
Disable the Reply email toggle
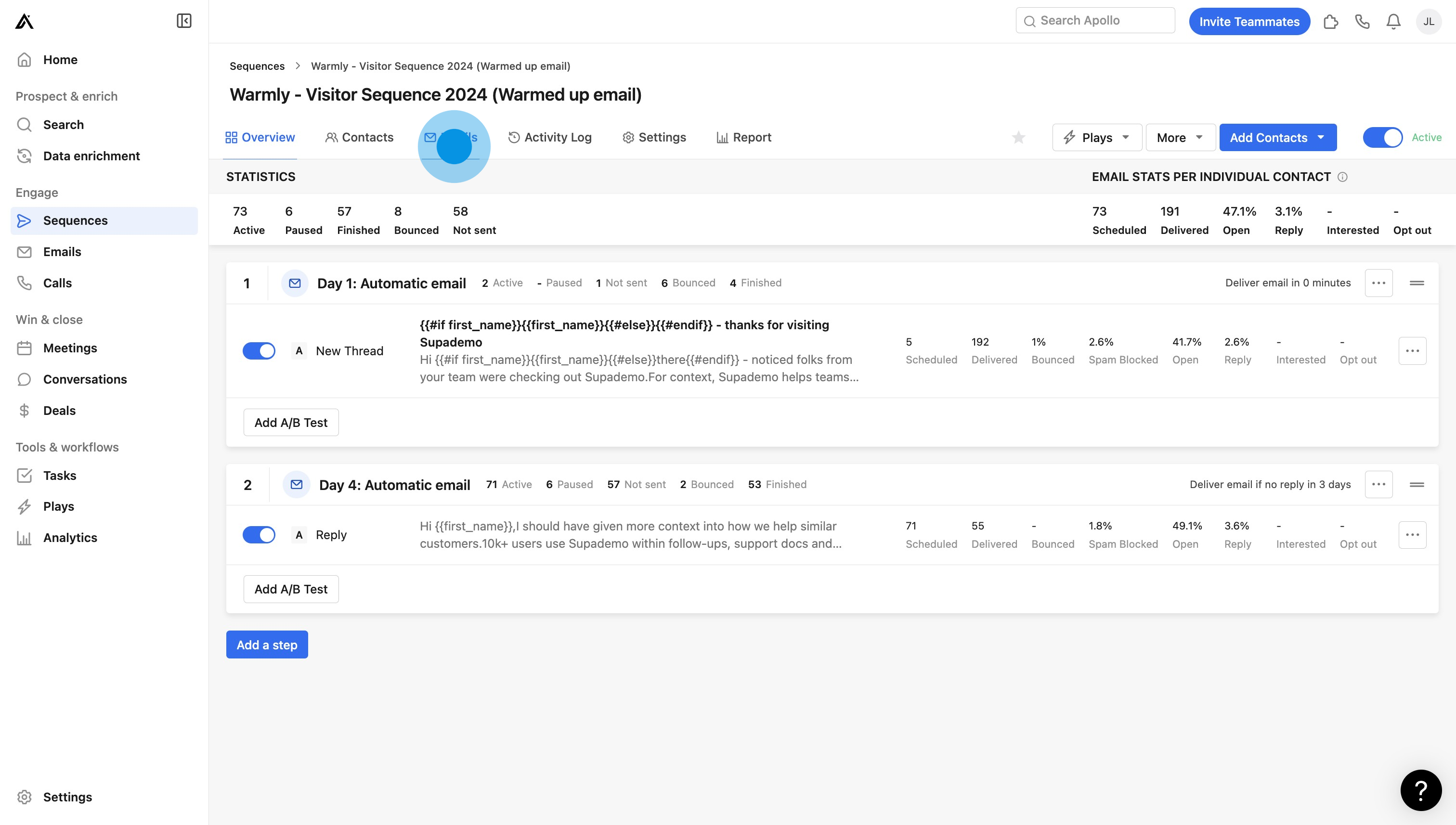click(259, 535)
